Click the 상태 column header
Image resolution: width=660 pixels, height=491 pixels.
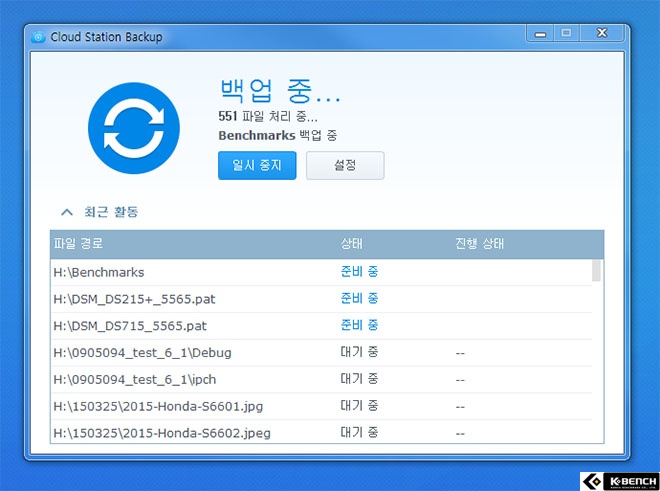pos(351,243)
